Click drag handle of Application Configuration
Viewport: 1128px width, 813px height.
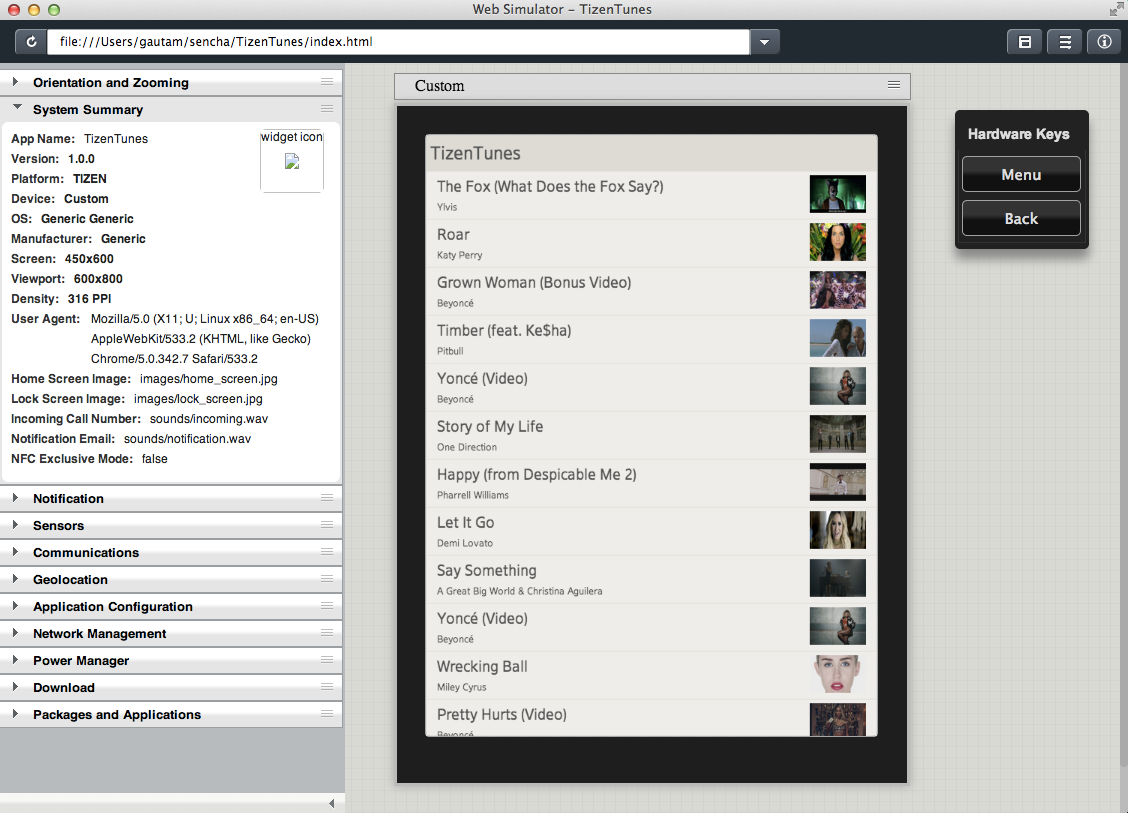click(x=327, y=605)
